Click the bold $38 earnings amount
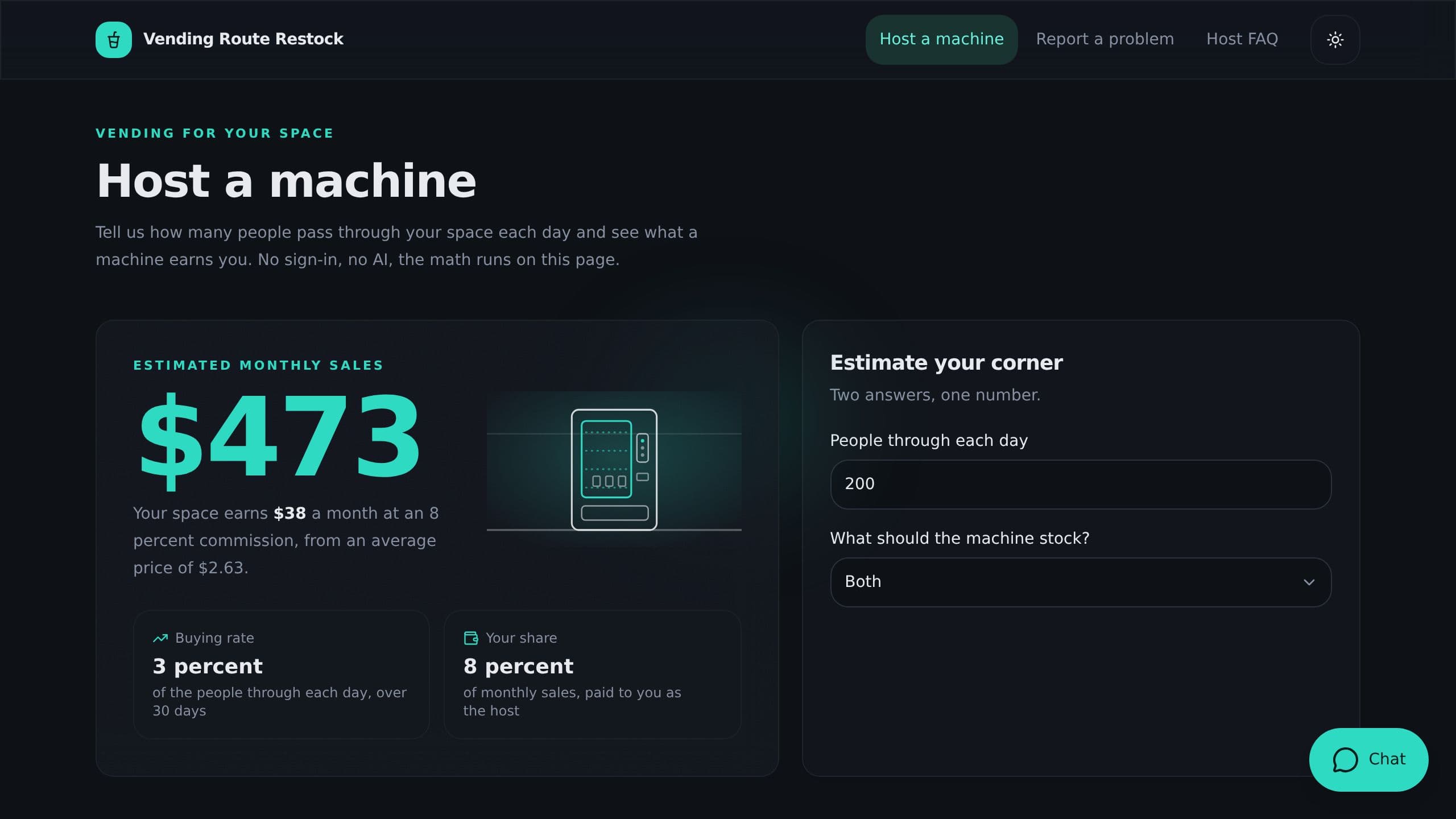1456x819 pixels. tap(289, 514)
